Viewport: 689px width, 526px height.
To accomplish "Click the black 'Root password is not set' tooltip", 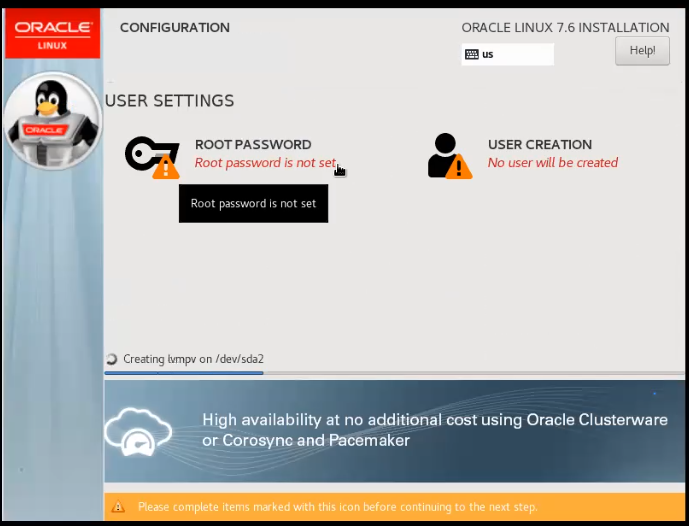I will tap(254, 203).
